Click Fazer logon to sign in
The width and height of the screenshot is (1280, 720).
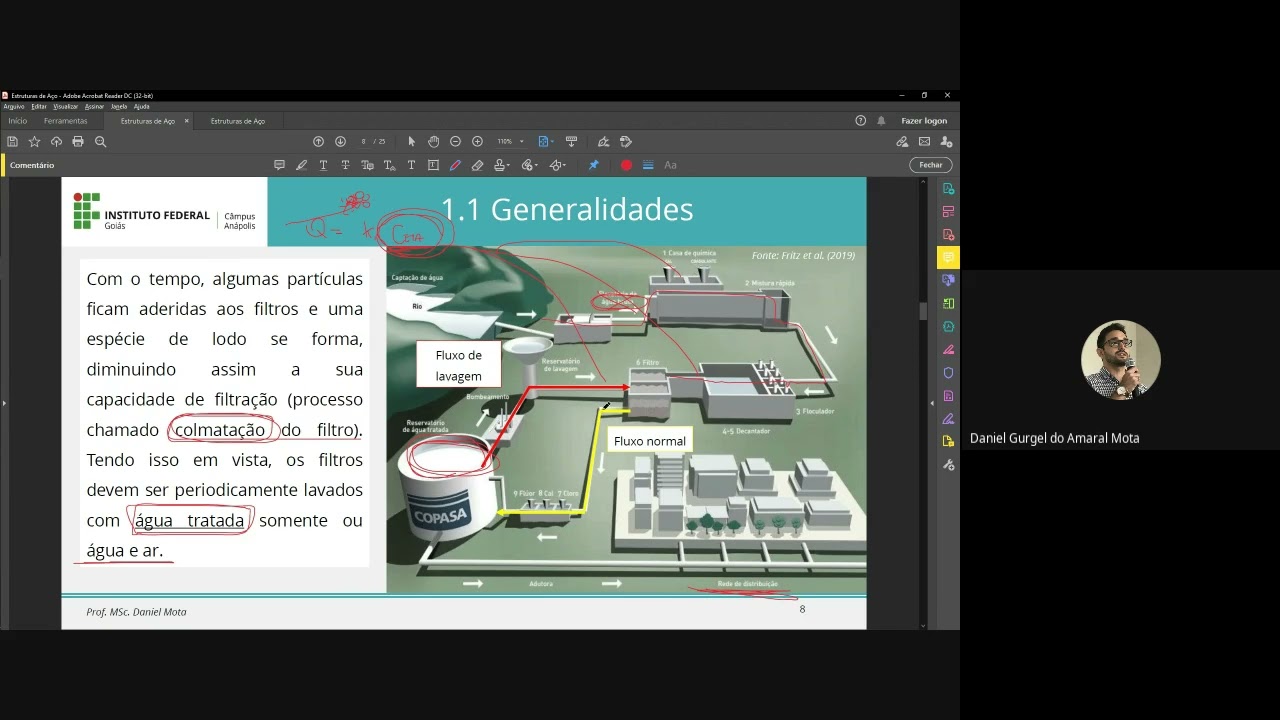click(x=924, y=121)
